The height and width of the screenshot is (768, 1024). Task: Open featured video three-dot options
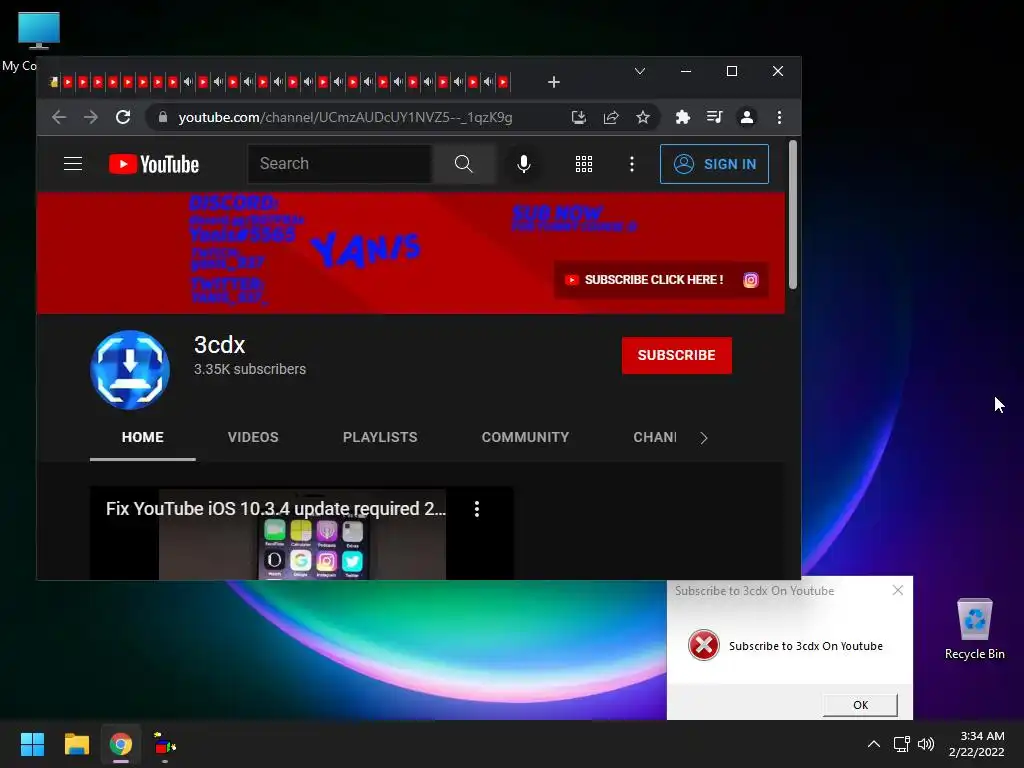click(477, 509)
